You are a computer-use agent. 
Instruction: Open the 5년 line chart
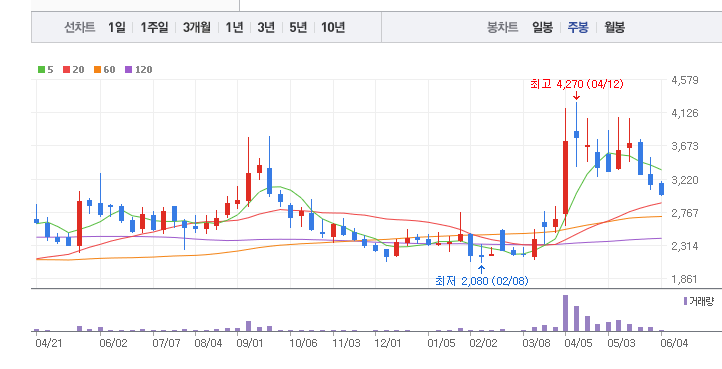pyautogui.click(x=298, y=28)
